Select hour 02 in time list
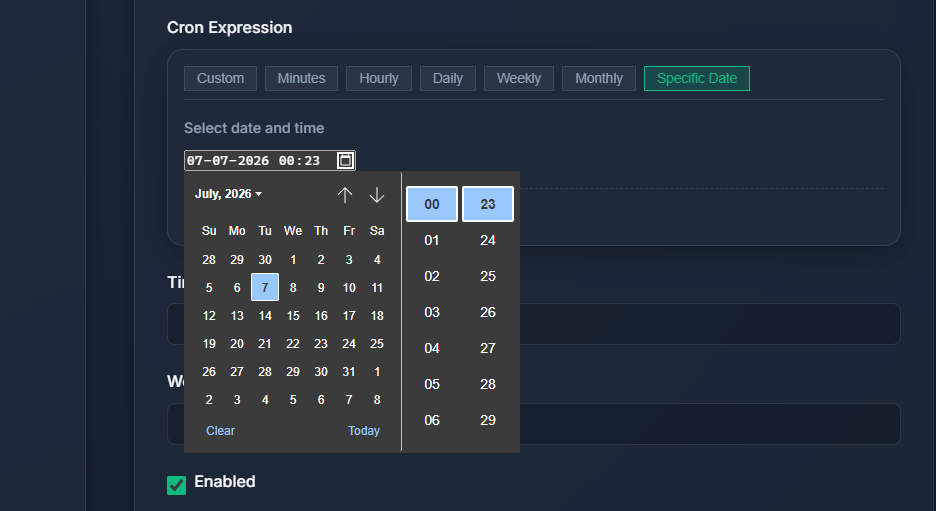936x511 pixels. coord(432,276)
